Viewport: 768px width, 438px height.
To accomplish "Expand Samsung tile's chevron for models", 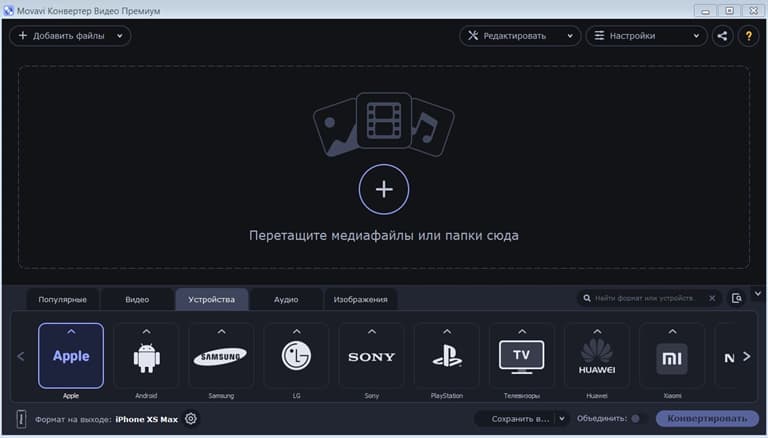I will [221, 332].
